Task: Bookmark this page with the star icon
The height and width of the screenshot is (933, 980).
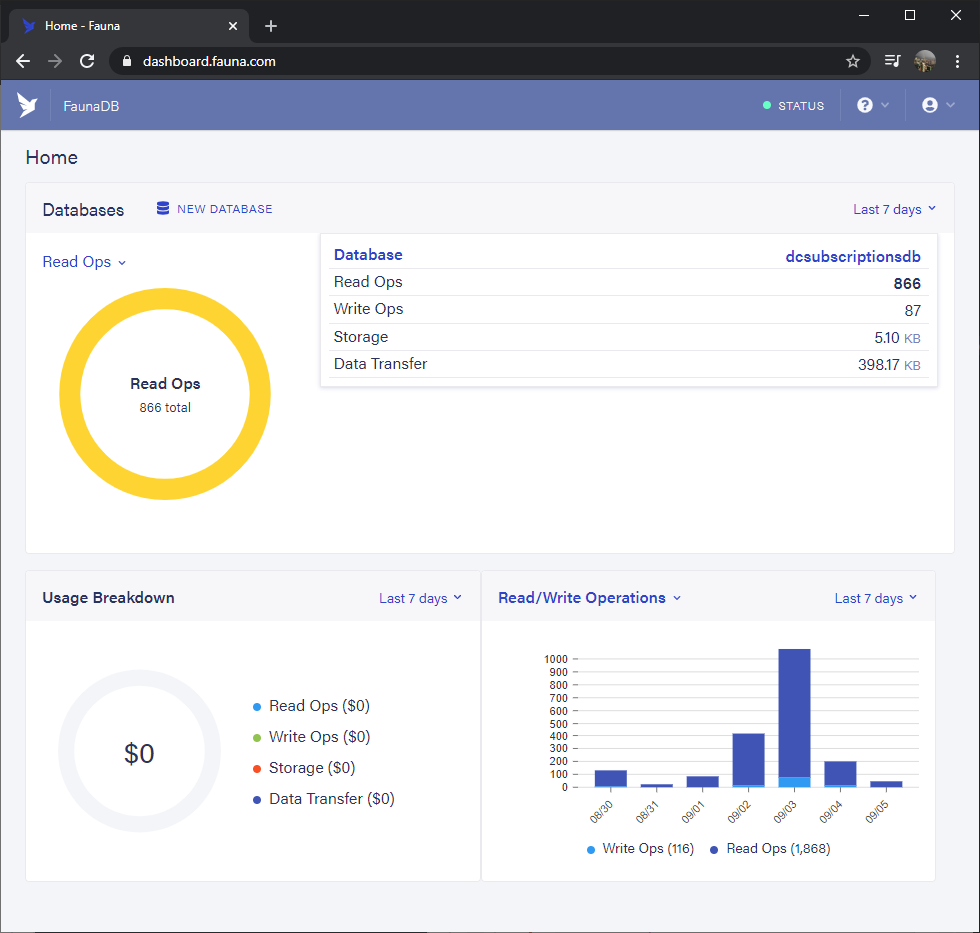Action: pyautogui.click(x=853, y=61)
